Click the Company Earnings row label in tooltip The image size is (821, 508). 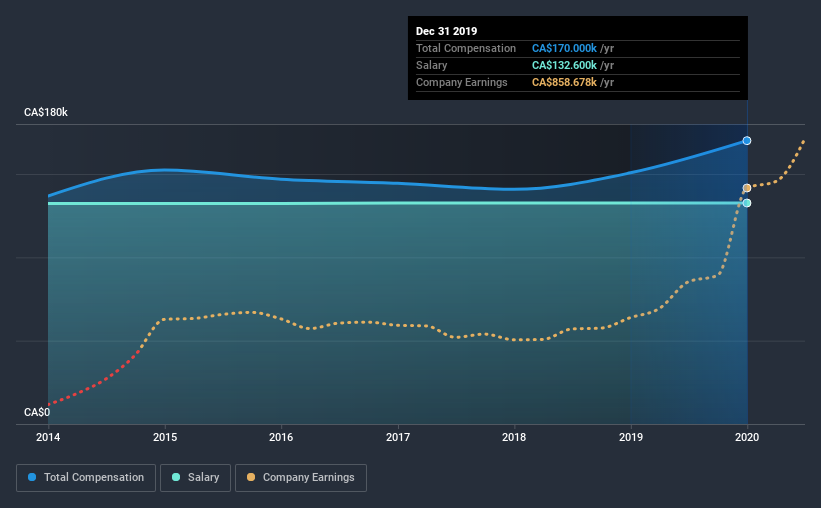pyautogui.click(x=462, y=82)
